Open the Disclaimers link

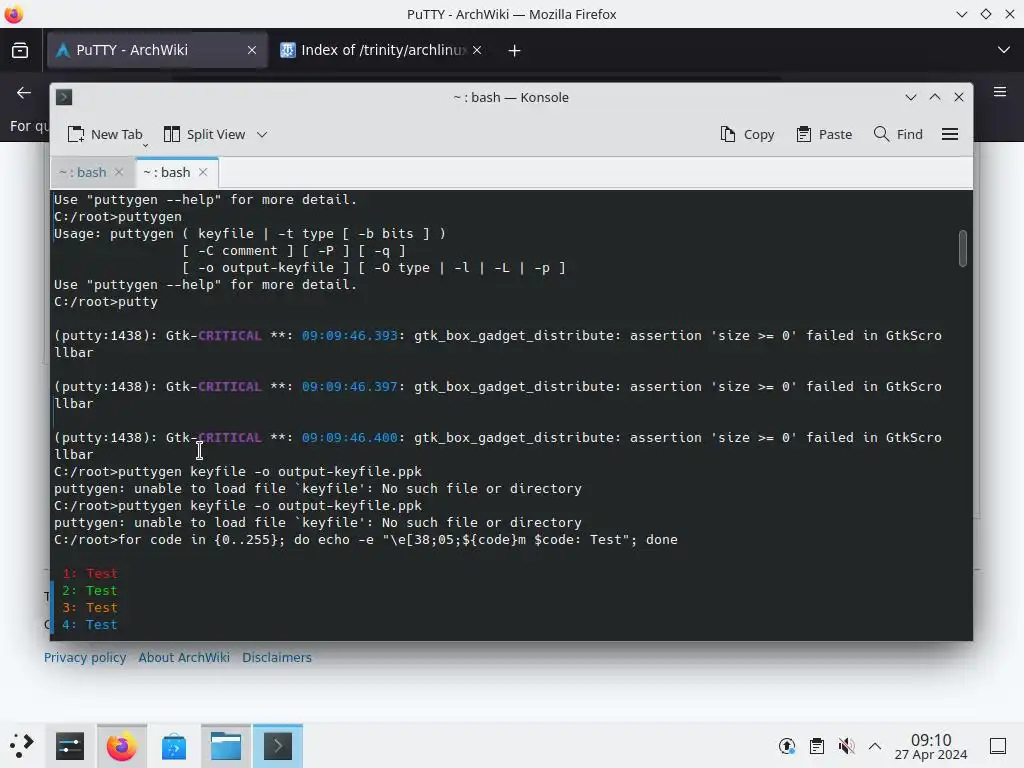tap(277, 658)
